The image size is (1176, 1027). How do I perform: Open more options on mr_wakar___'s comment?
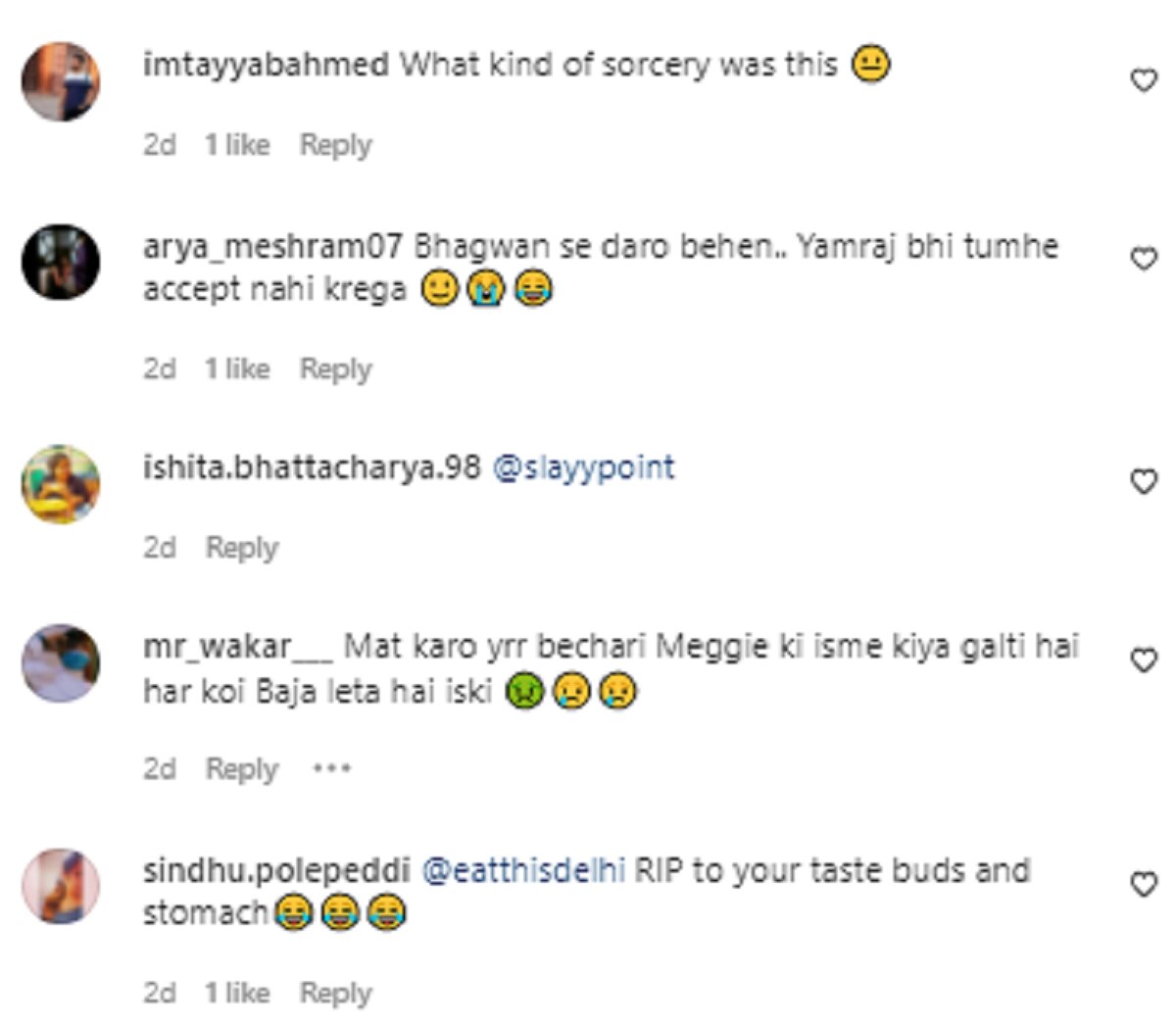point(331,769)
